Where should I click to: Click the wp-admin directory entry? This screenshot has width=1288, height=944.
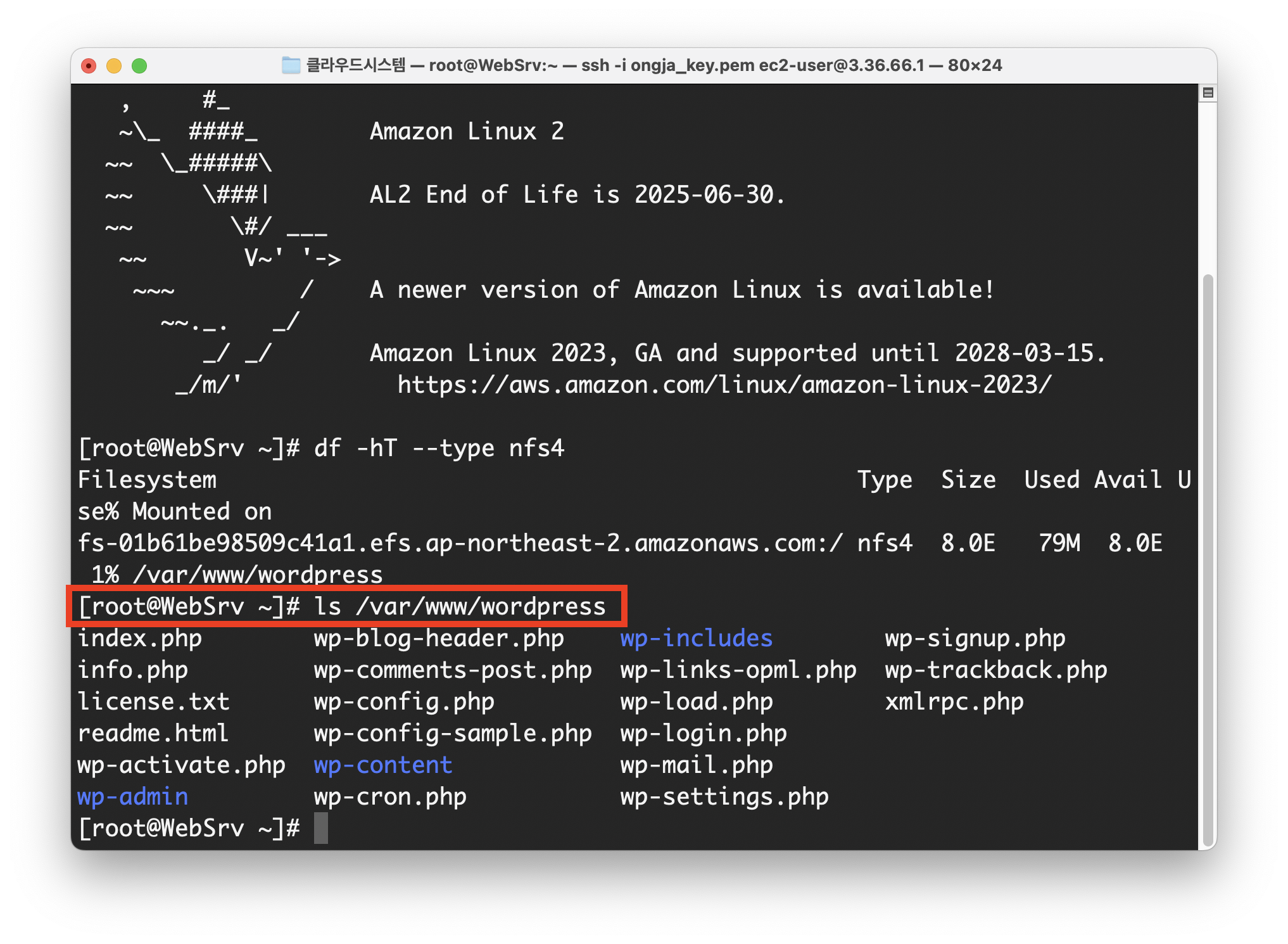point(133,797)
